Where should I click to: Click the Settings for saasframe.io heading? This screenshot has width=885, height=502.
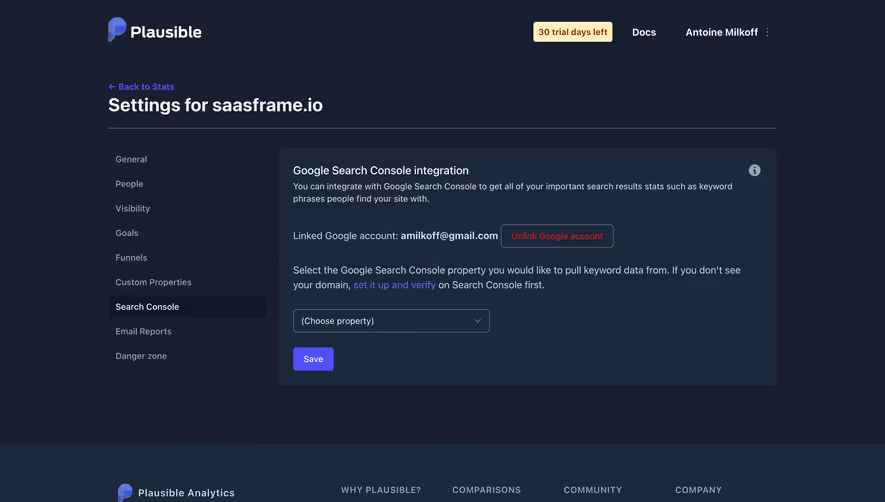215,105
